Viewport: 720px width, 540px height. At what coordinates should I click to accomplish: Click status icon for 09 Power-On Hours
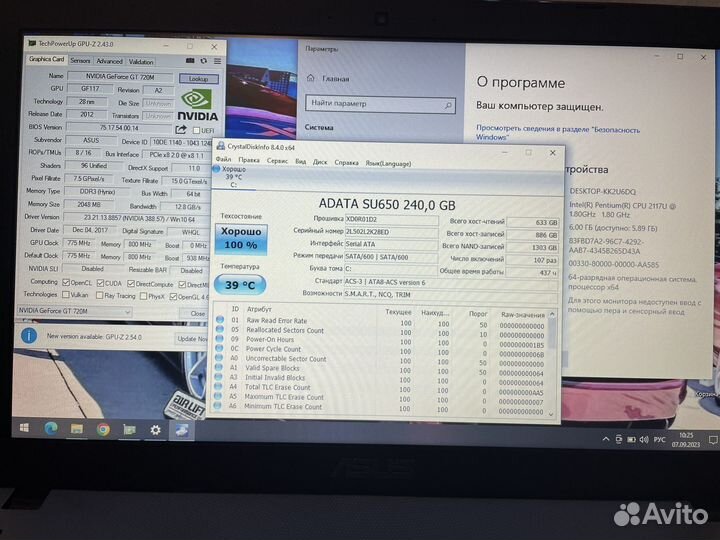(219, 338)
